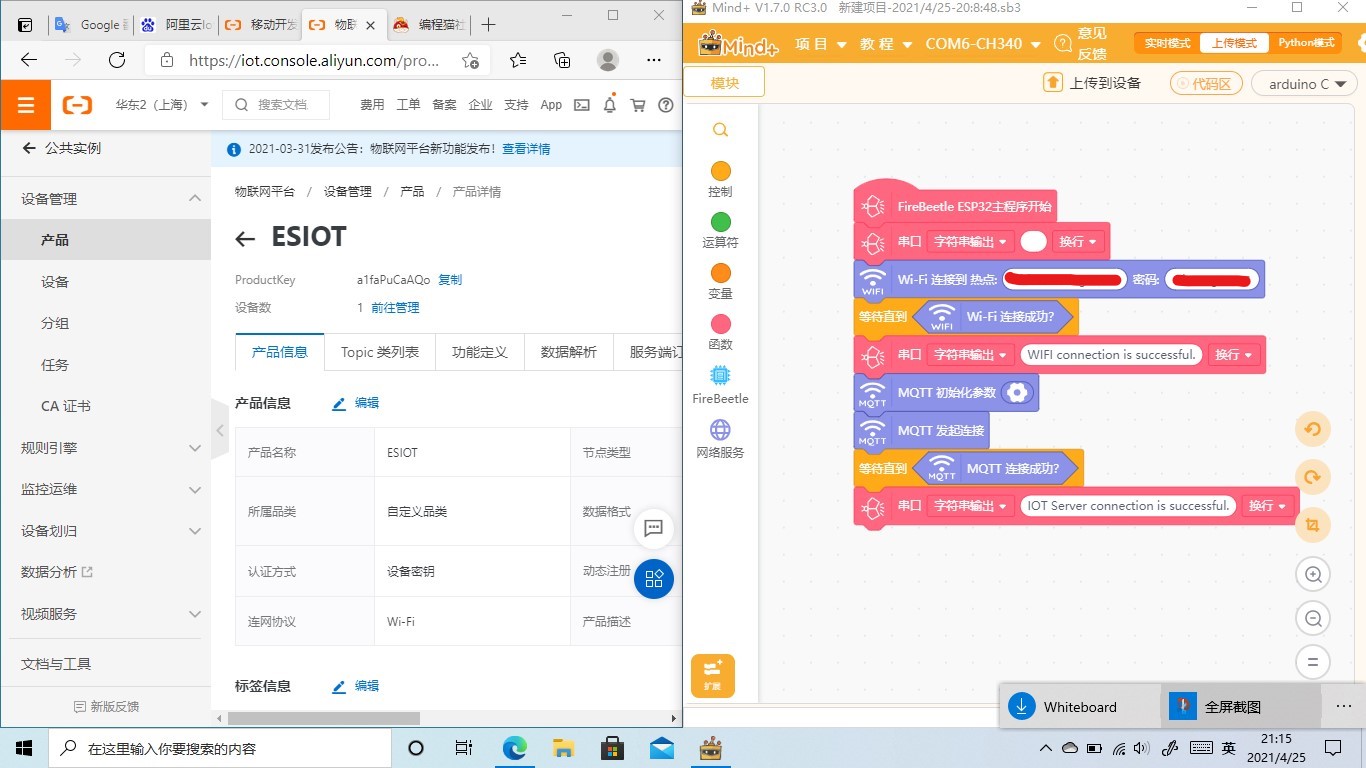This screenshot has height=768, width=1366.
Task: Click the undo button in Mind+ workspace
Action: 1313,430
